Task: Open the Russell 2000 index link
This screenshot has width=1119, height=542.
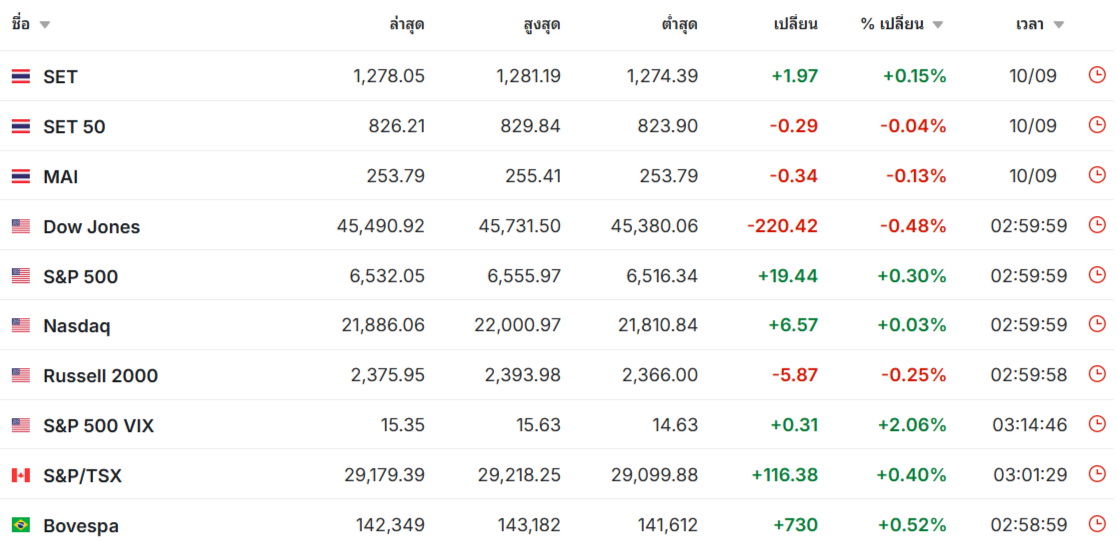Action: [x=101, y=376]
